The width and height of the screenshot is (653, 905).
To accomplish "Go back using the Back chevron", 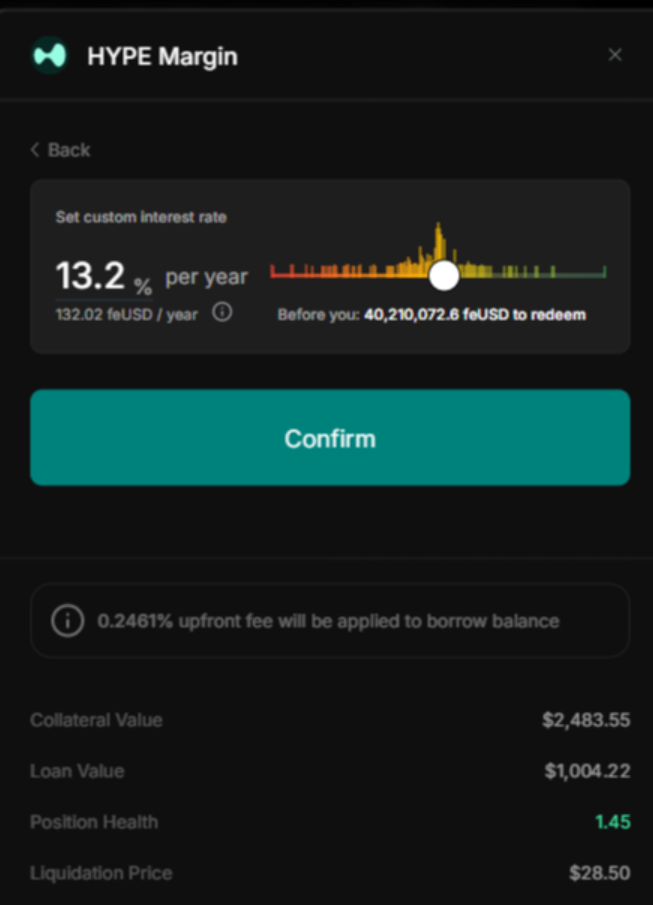I will coord(35,150).
